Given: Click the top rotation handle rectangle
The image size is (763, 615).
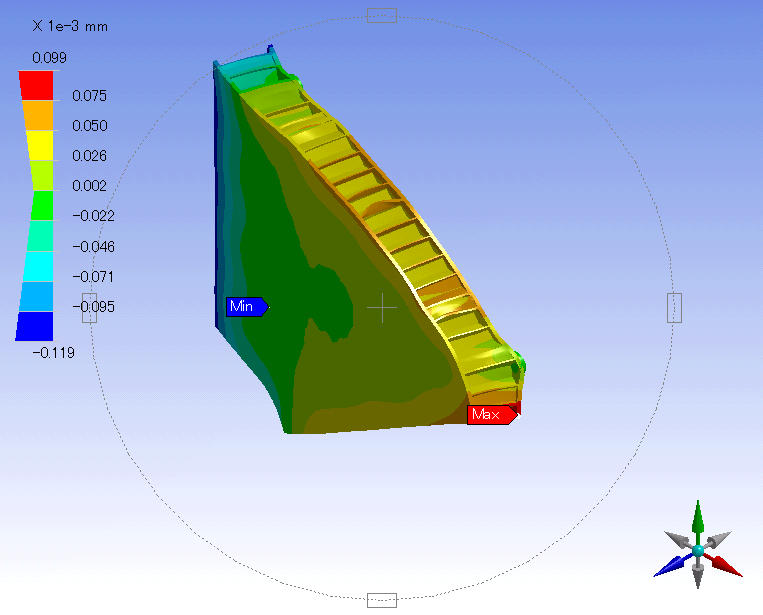Looking at the screenshot, I should pyautogui.click(x=382, y=16).
